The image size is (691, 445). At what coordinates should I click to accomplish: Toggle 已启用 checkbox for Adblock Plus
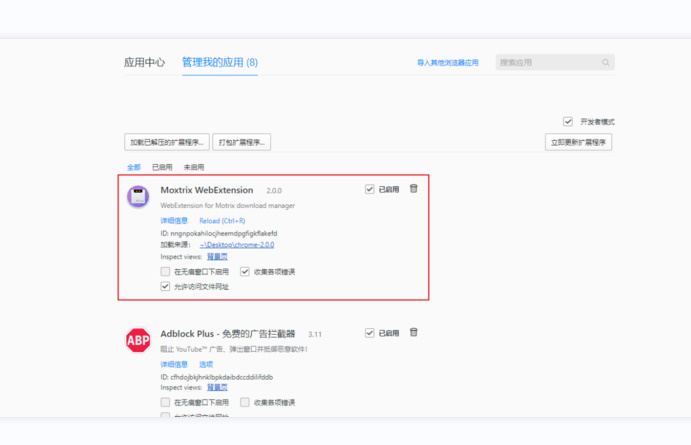point(369,333)
